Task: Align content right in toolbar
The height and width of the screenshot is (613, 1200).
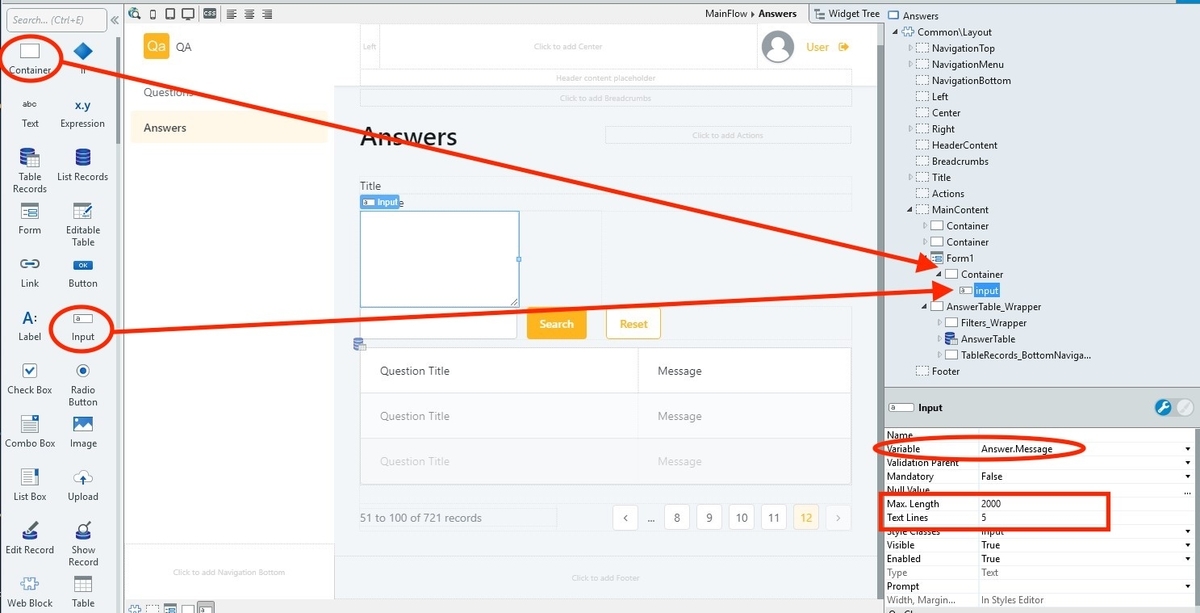Action: click(x=268, y=13)
